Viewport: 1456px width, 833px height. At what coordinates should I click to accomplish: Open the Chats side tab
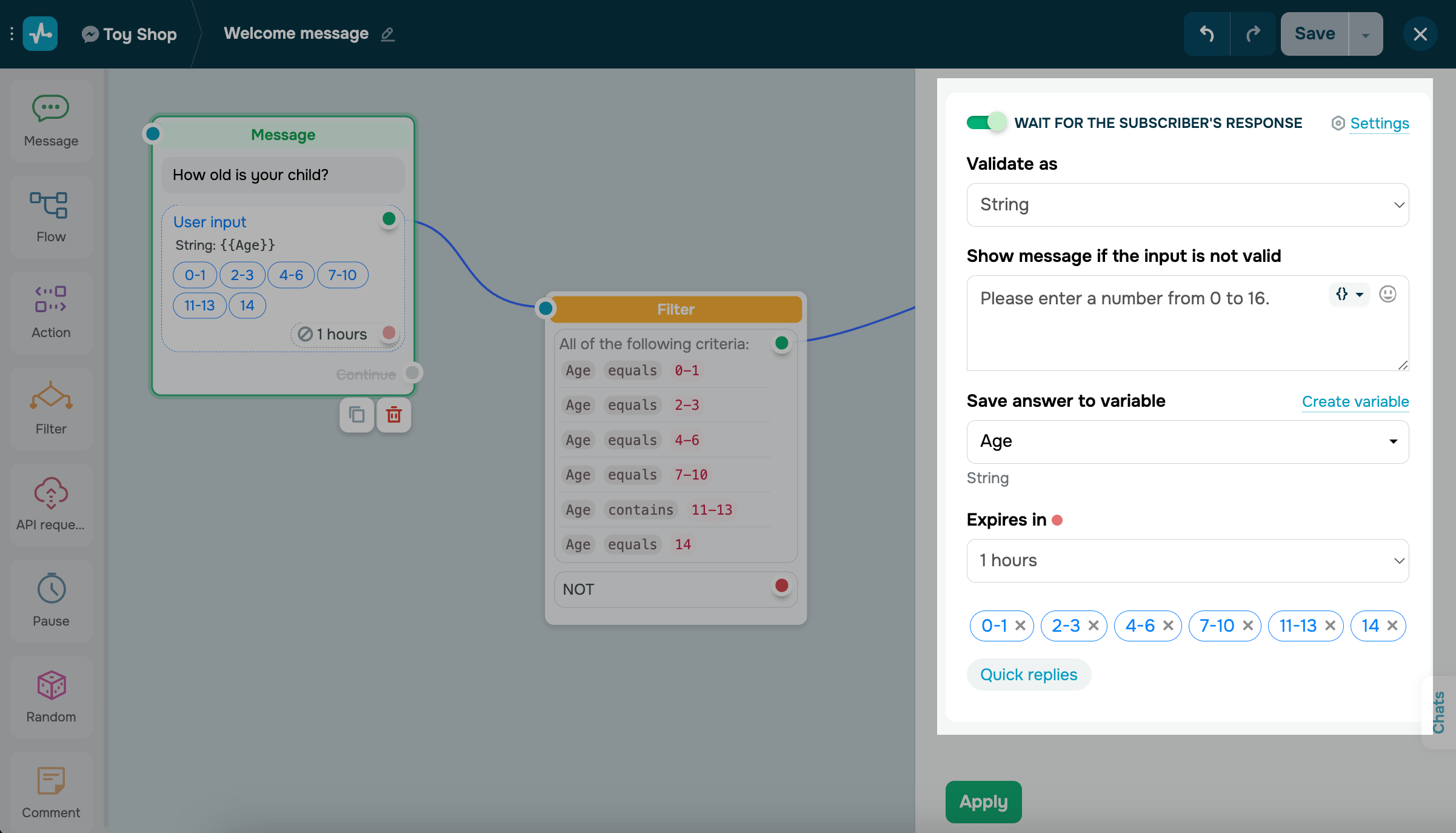(1441, 712)
